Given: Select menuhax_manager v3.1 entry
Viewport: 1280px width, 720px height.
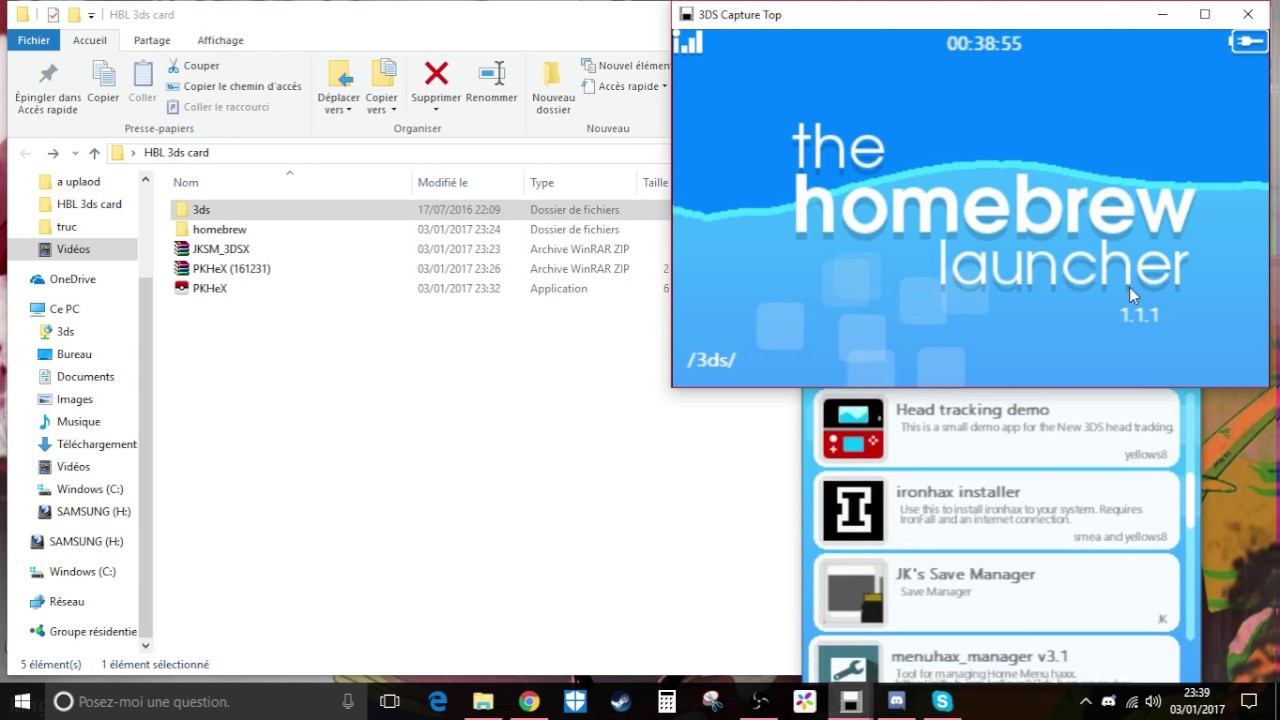Looking at the screenshot, I should (x=996, y=661).
